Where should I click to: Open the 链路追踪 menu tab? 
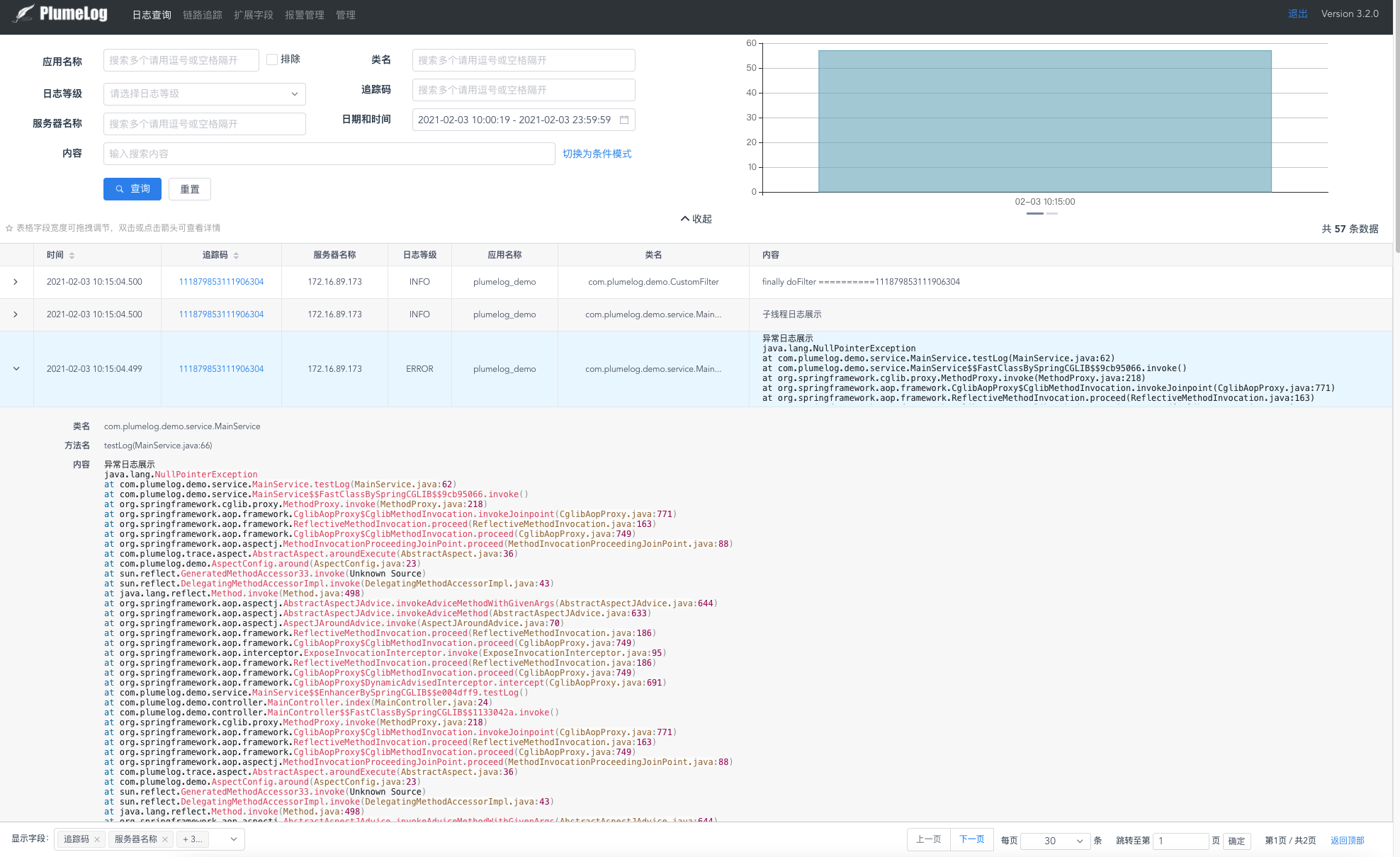click(203, 15)
